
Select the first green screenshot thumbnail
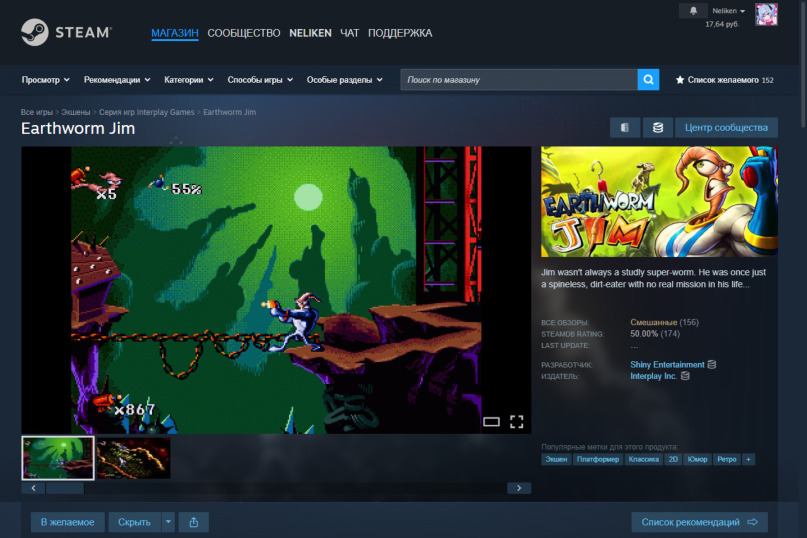(x=58, y=458)
